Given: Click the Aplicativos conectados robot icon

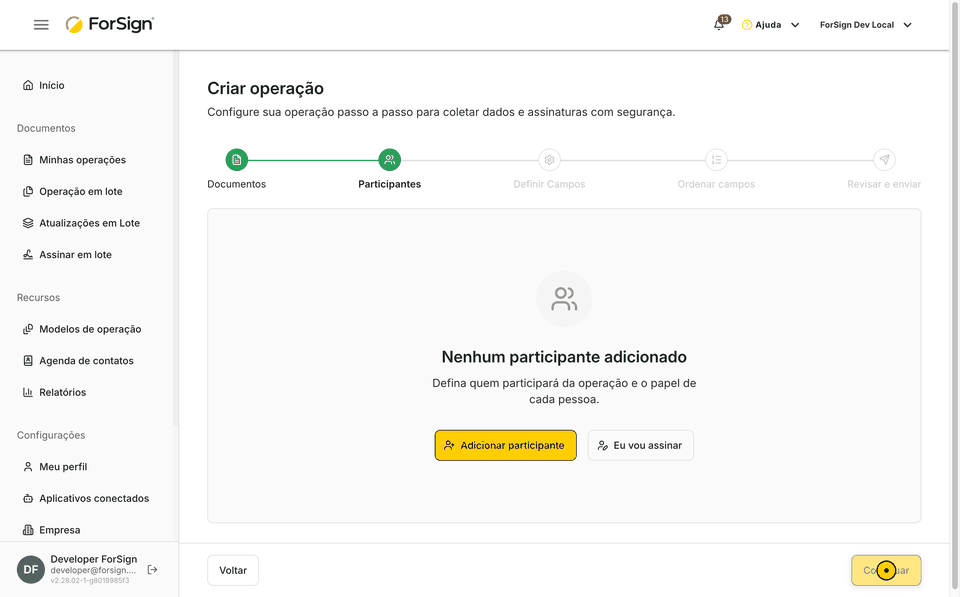Looking at the screenshot, I should pos(28,498).
